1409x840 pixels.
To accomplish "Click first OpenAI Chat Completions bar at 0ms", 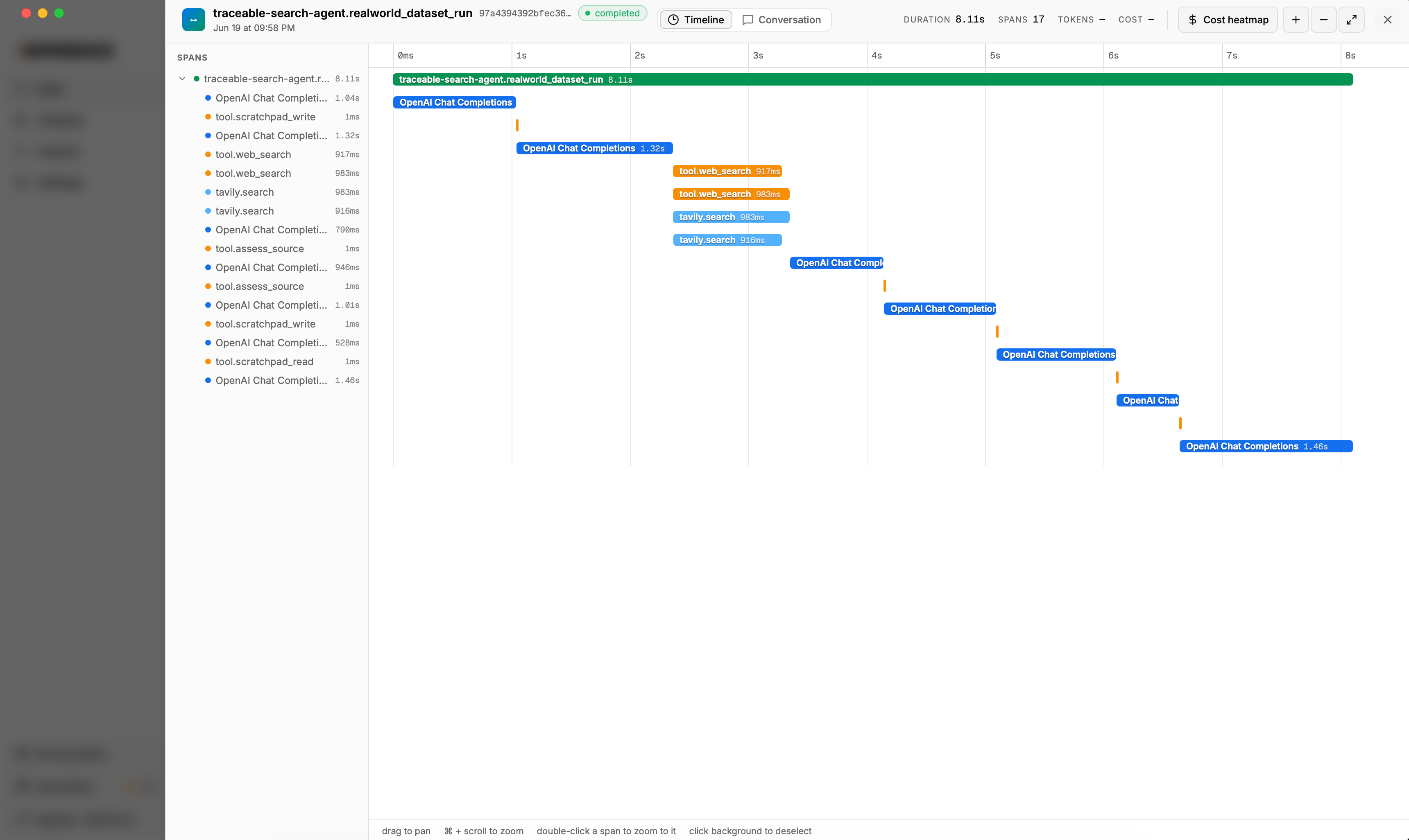I will (x=454, y=102).
